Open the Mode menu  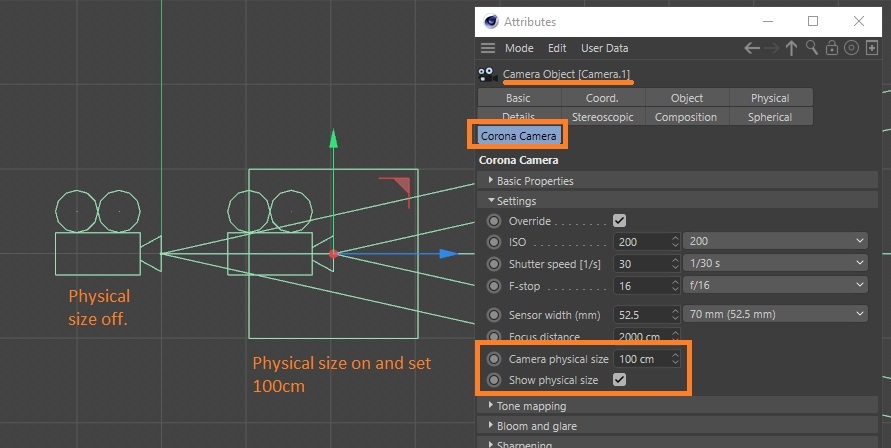519,48
